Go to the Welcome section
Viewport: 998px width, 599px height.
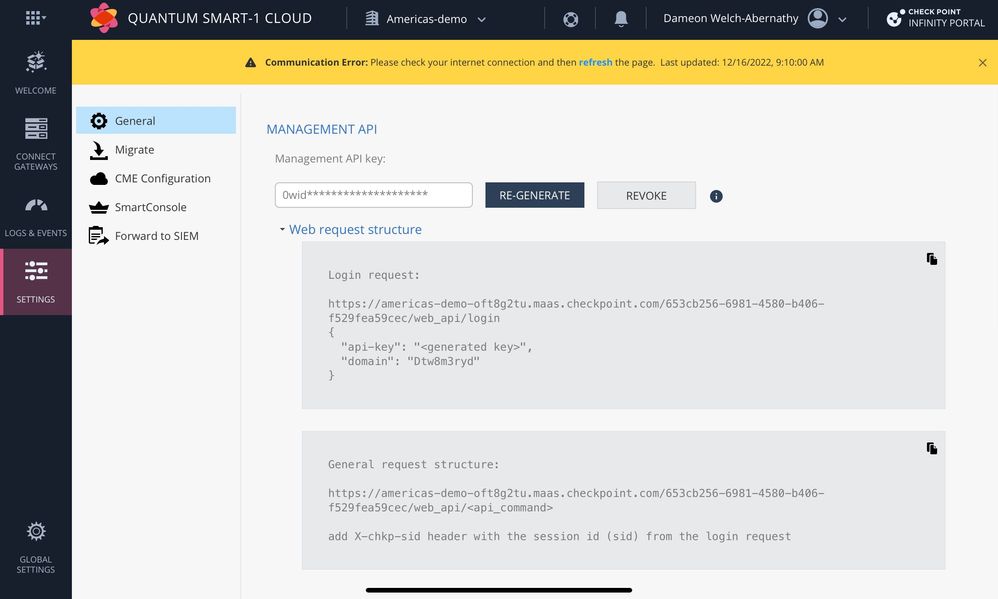tap(36, 73)
